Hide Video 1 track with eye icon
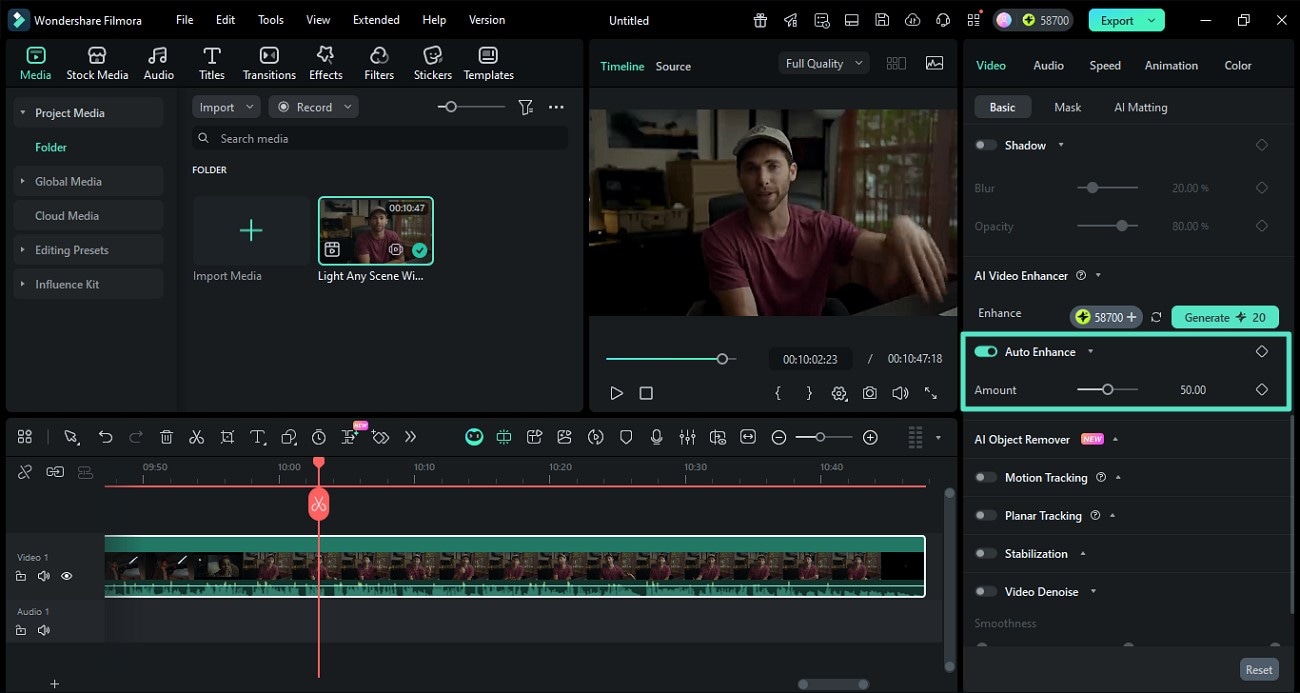Screen dimensions: 1300x693 [67, 576]
